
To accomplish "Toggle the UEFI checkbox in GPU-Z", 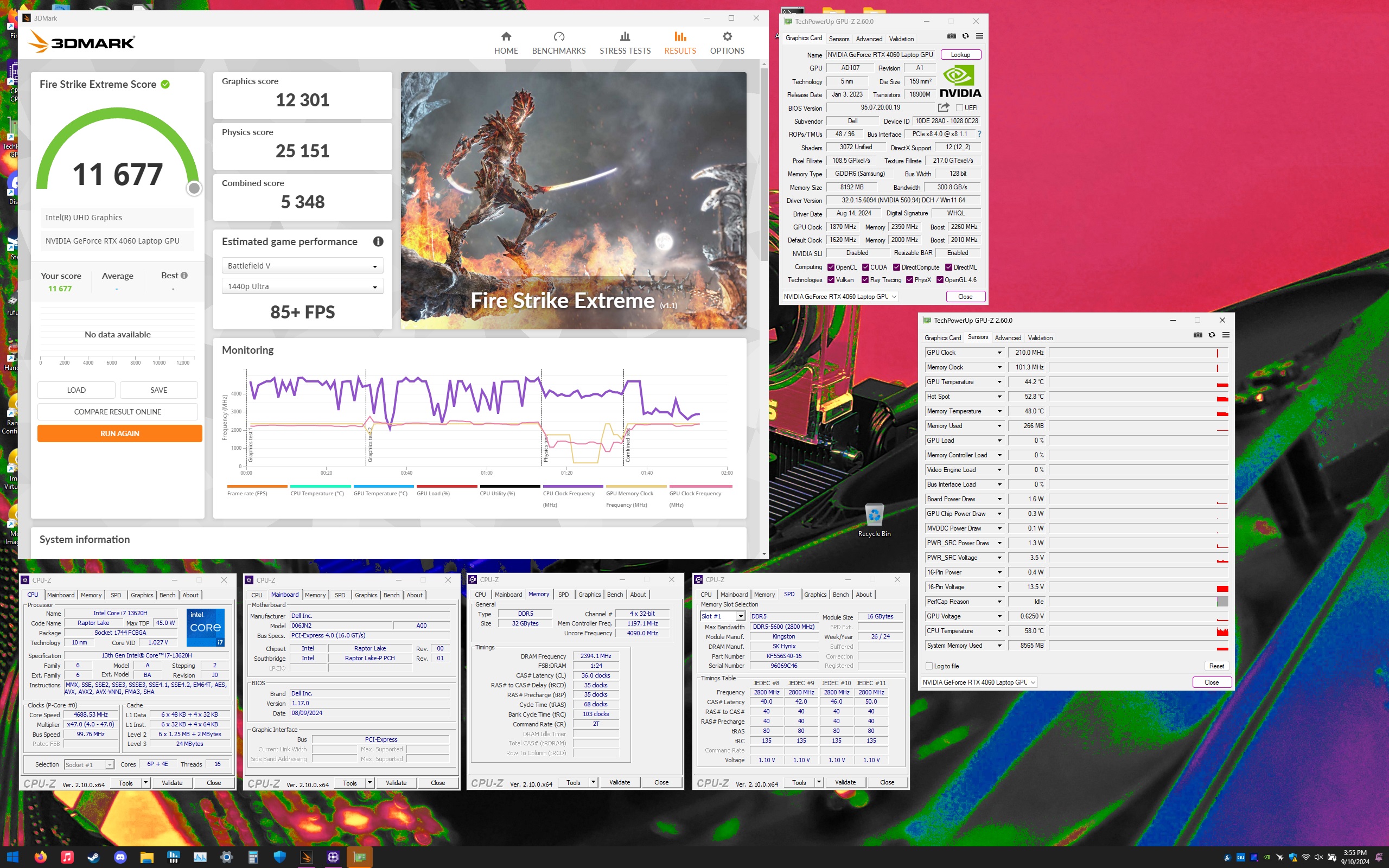I will pos(959,108).
